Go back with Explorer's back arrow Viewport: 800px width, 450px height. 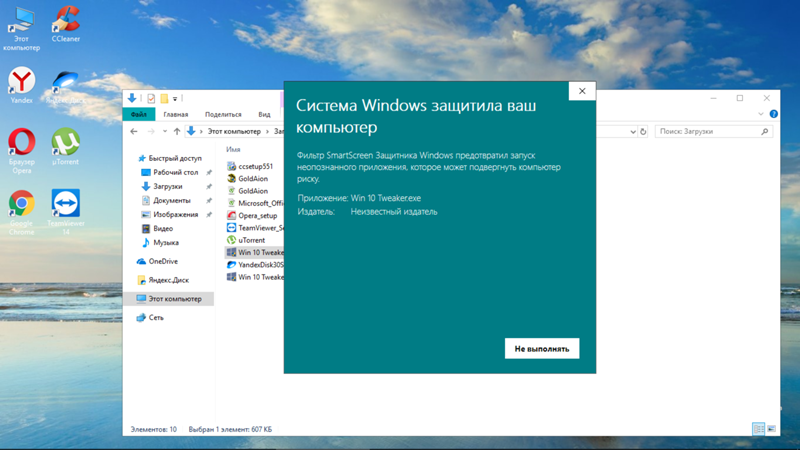point(134,131)
